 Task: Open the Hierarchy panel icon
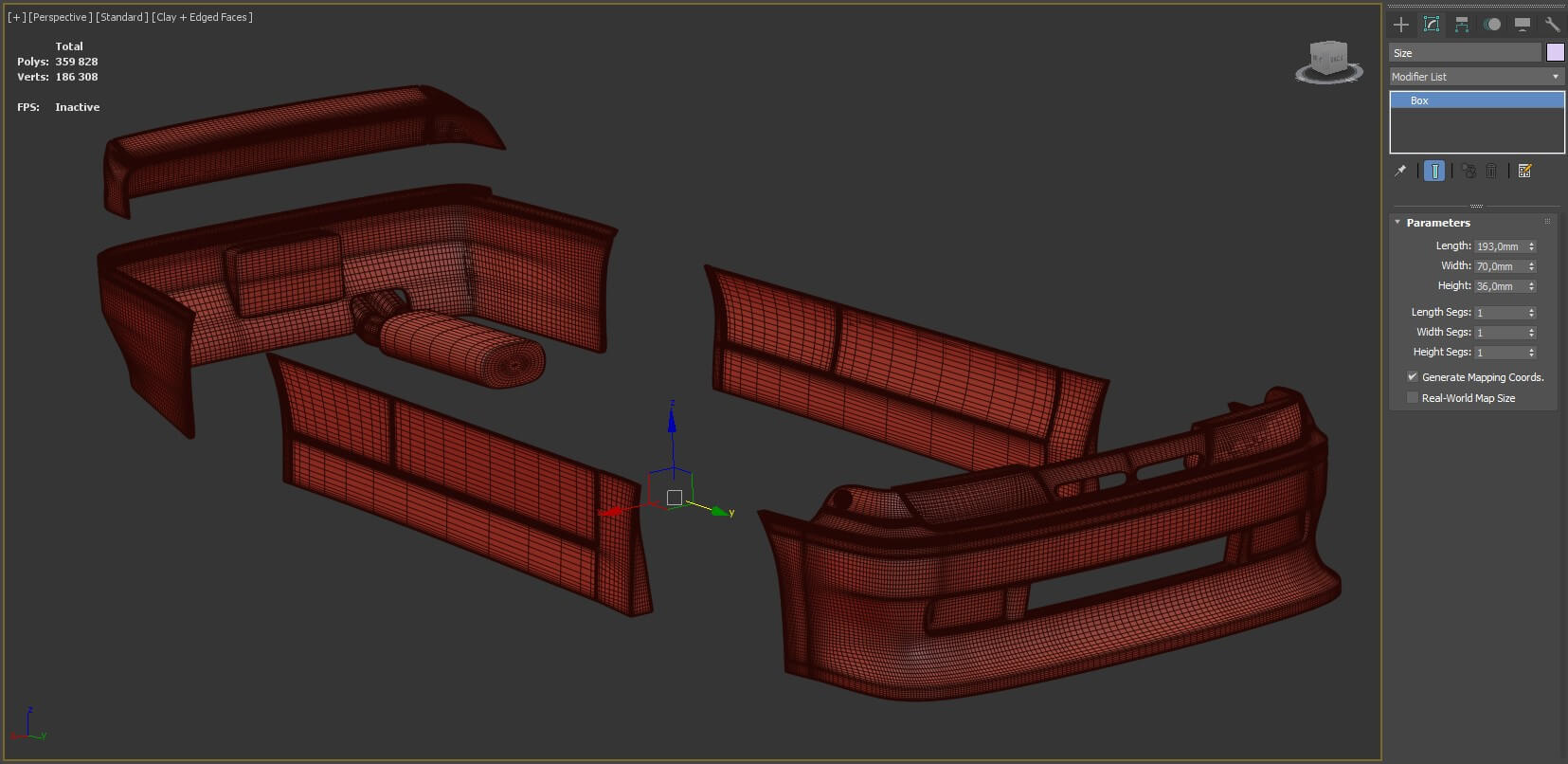point(1462,25)
